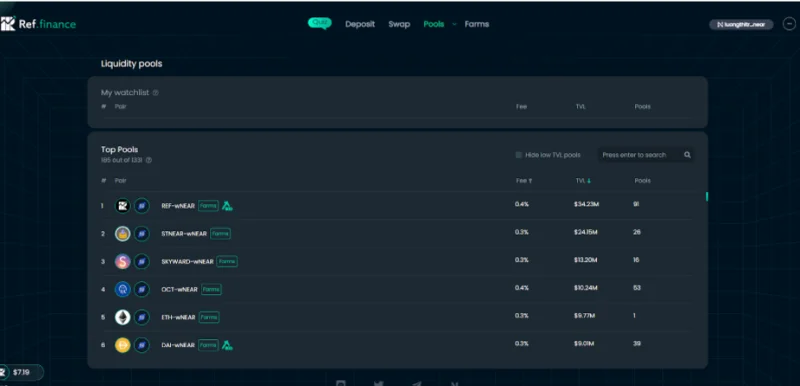Click the REF price $7.19 widget
The image size is (800, 386).
click(x=21, y=373)
